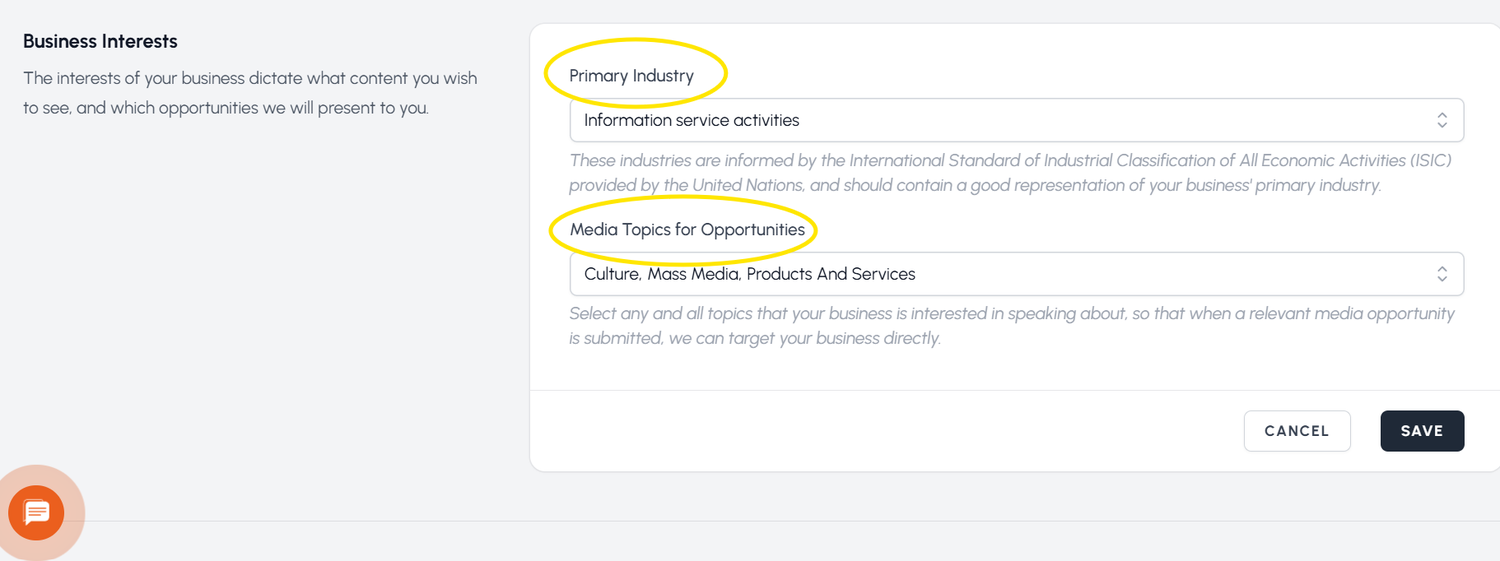Click the Media Topics chevron arrows
This screenshot has width=1500, height=561.
[1441, 274]
